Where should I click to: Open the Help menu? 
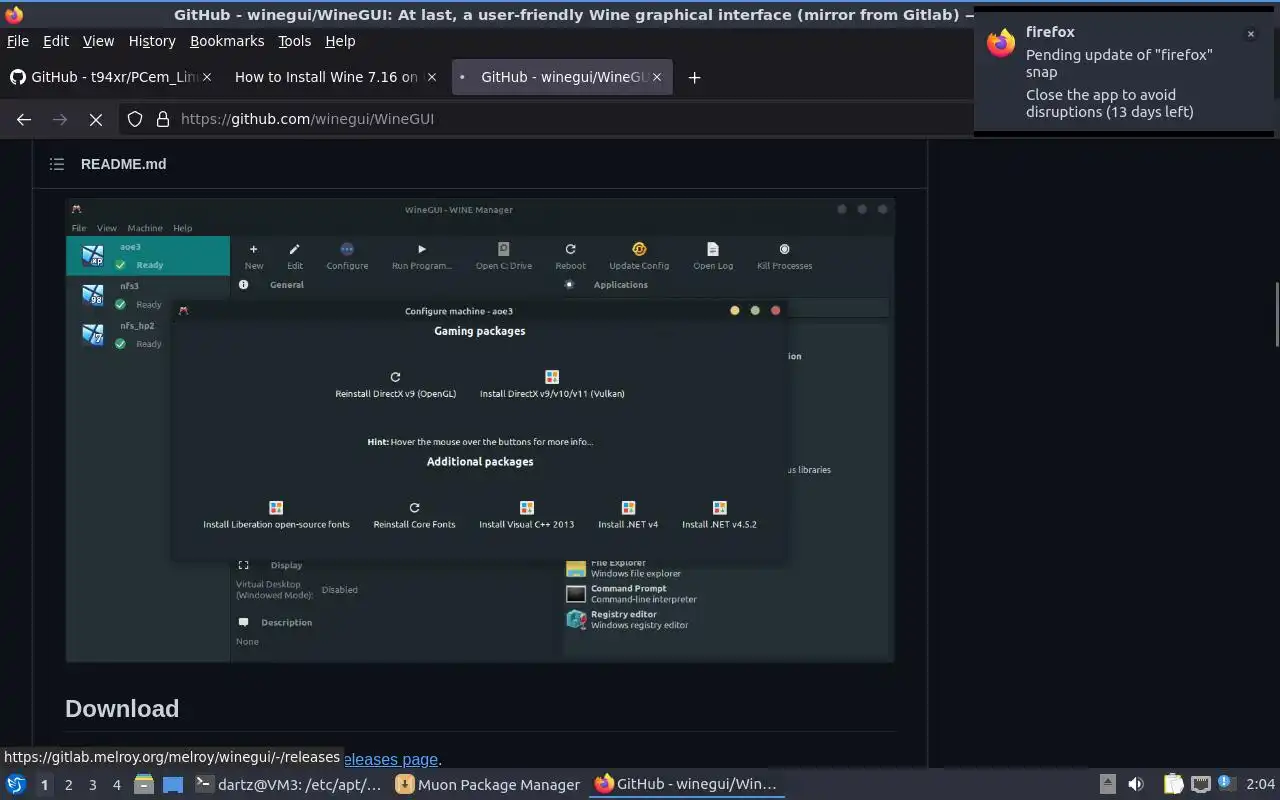tap(340, 41)
